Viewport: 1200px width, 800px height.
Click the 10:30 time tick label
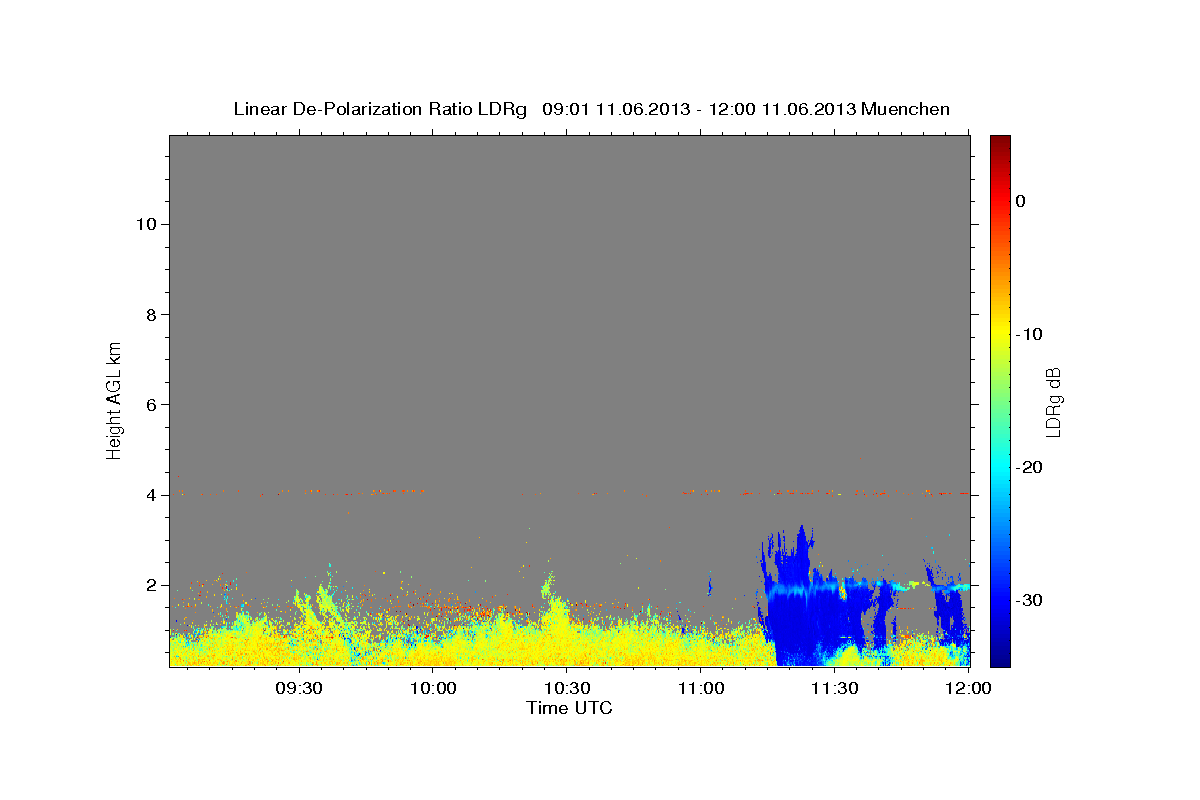pyautogui.click(x=567, y=688)
